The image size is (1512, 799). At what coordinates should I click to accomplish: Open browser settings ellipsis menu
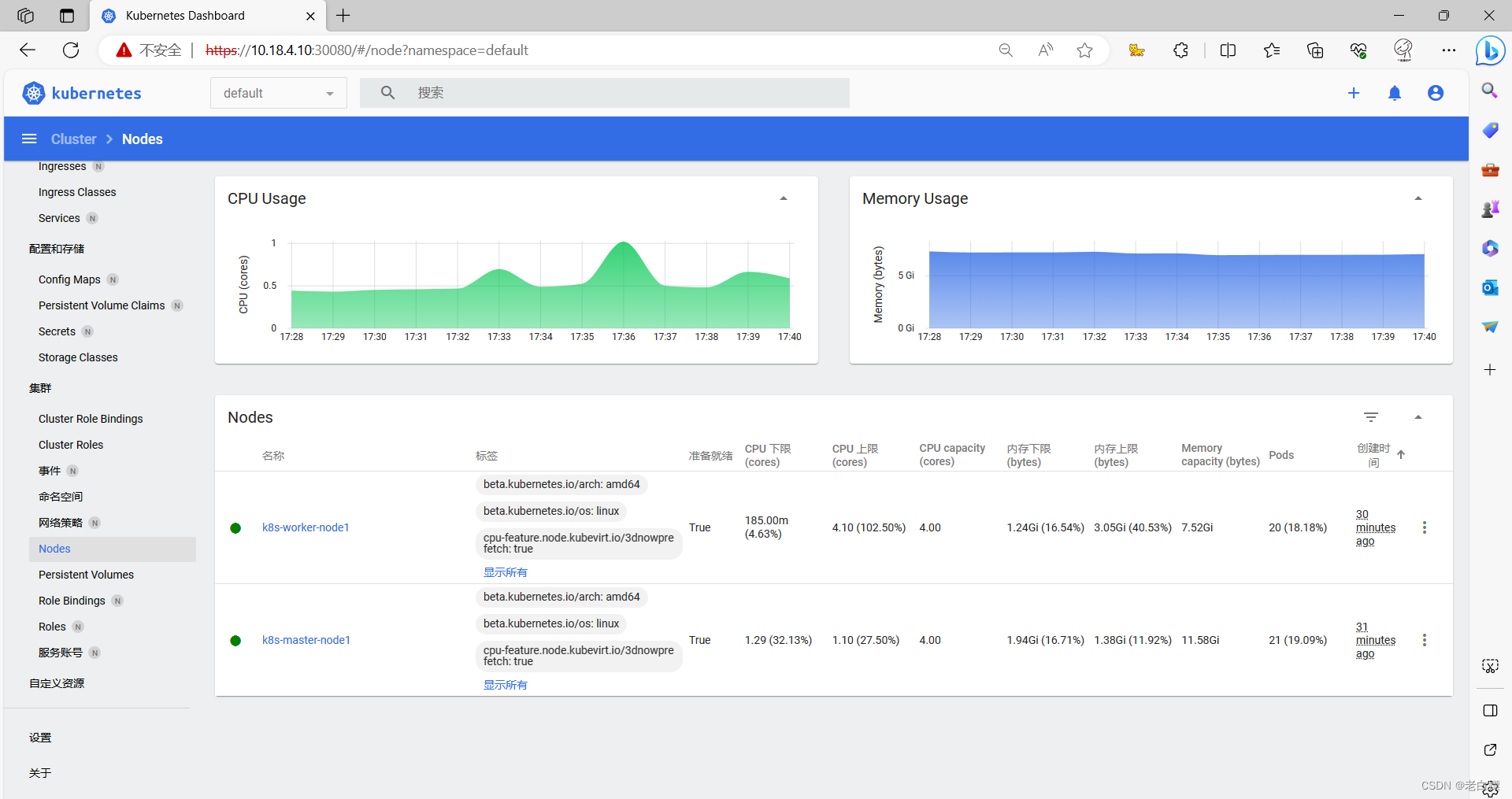pos(1449,50)
